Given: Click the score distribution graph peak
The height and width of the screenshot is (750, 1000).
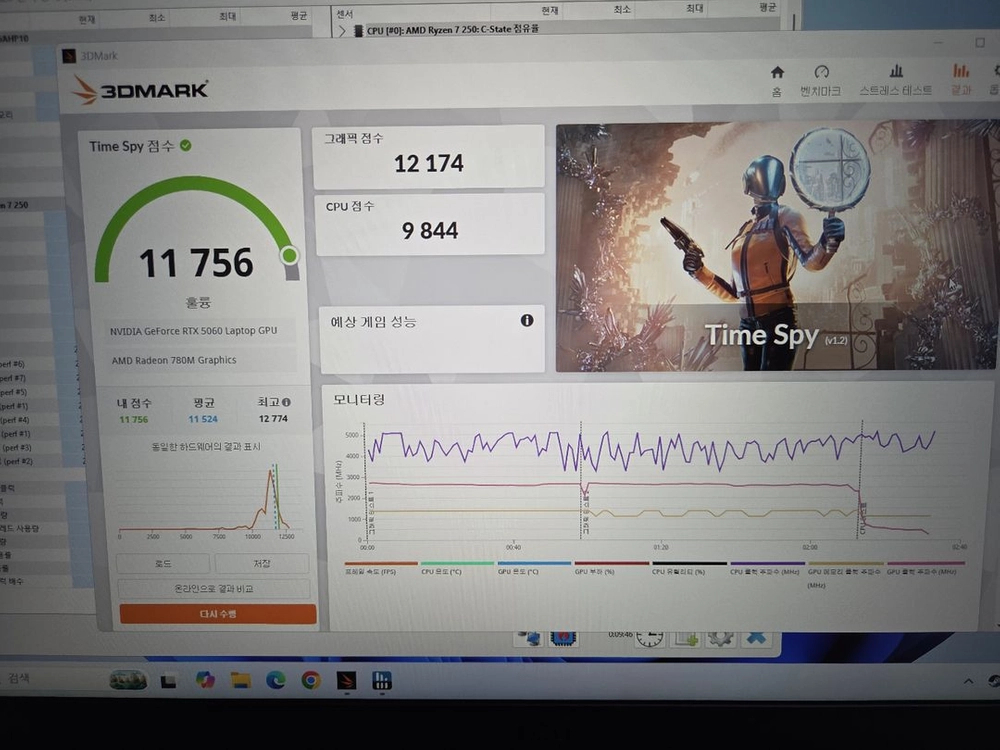Looking at the screenshot, I should (x=270, y=473).
